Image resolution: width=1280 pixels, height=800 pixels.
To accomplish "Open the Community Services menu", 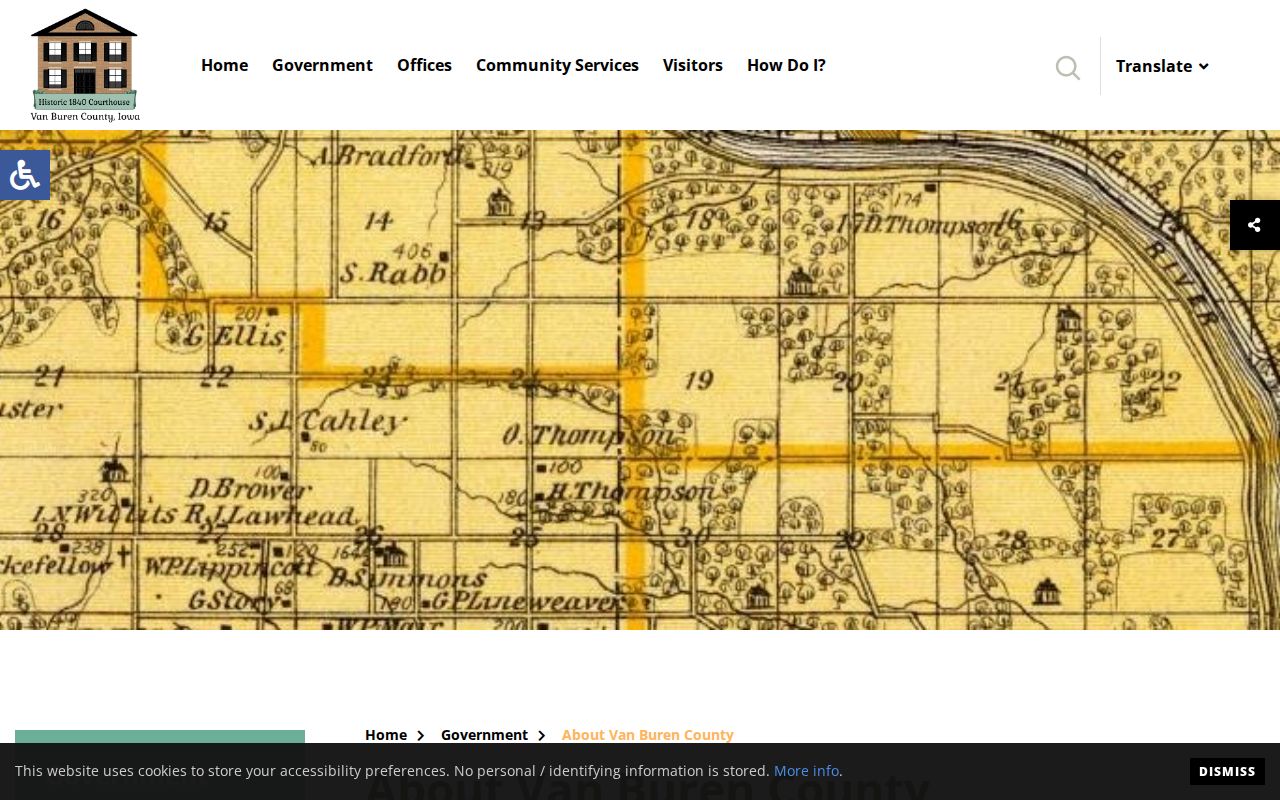I will [x=557, y=65].
